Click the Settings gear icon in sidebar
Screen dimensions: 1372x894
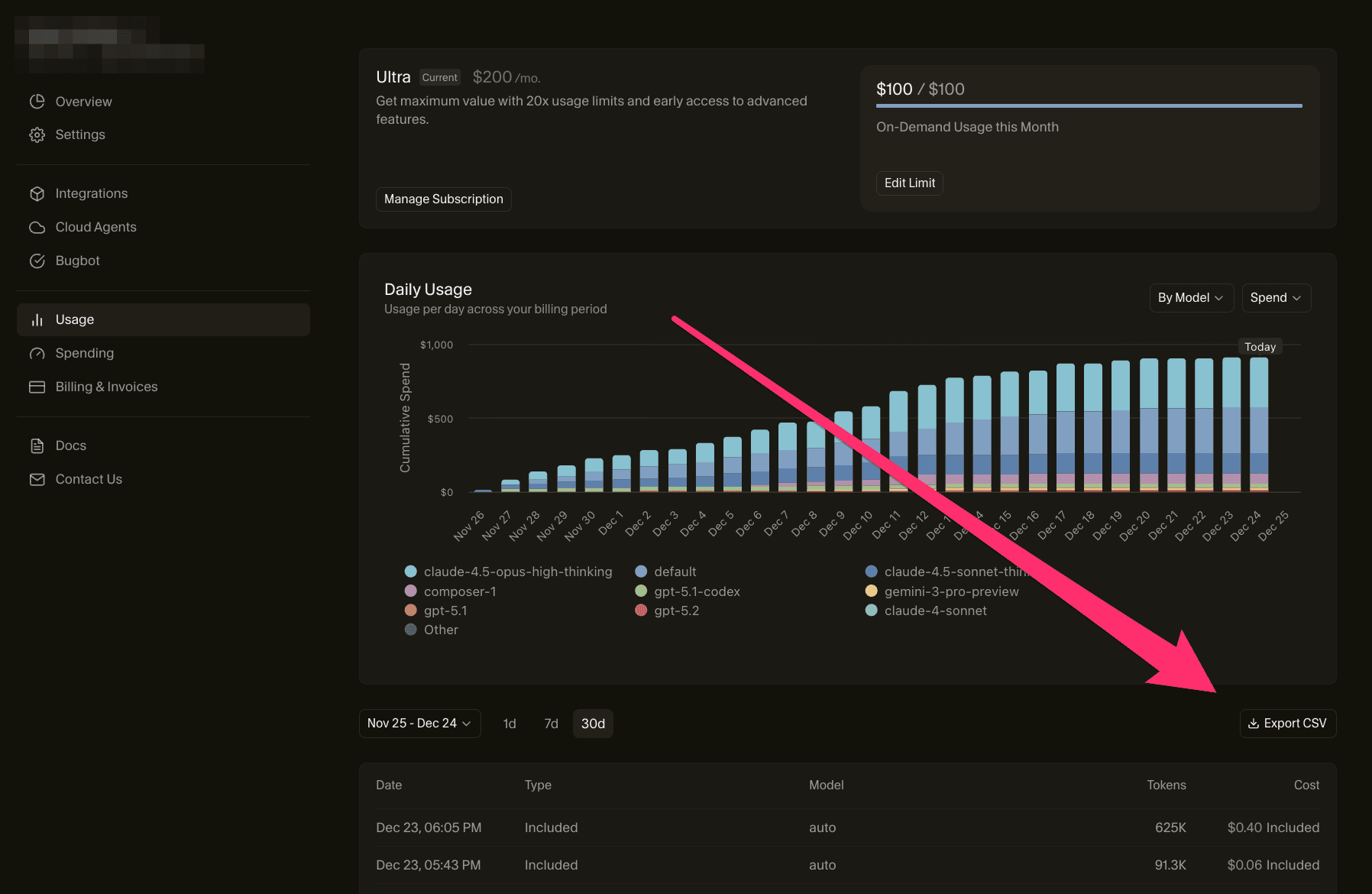pos(37,134)
